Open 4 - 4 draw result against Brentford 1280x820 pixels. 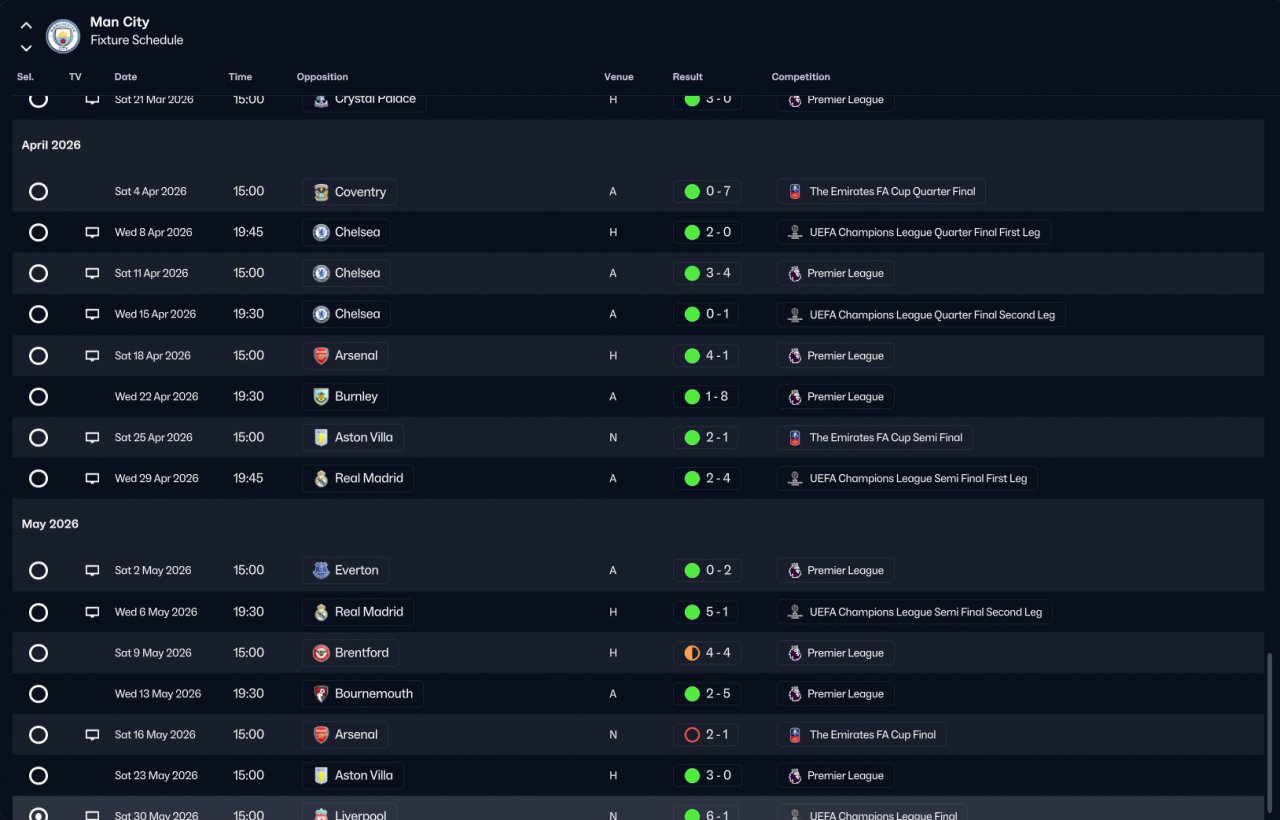(707, 653)
